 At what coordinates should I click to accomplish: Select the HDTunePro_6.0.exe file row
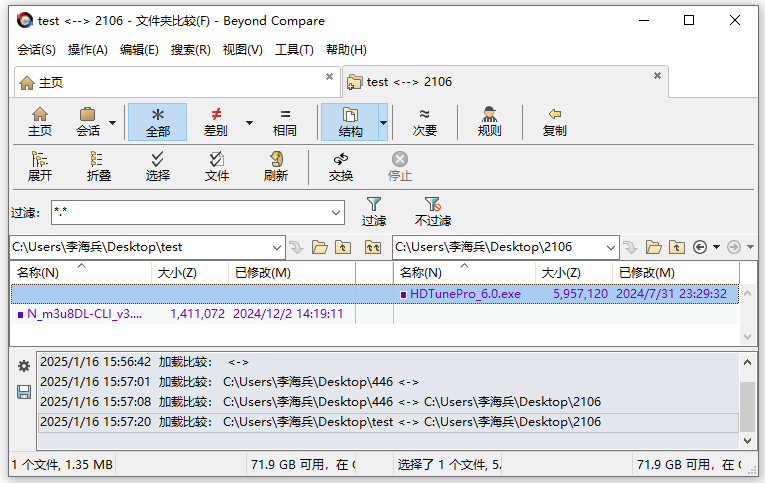(x=465, y=294)
